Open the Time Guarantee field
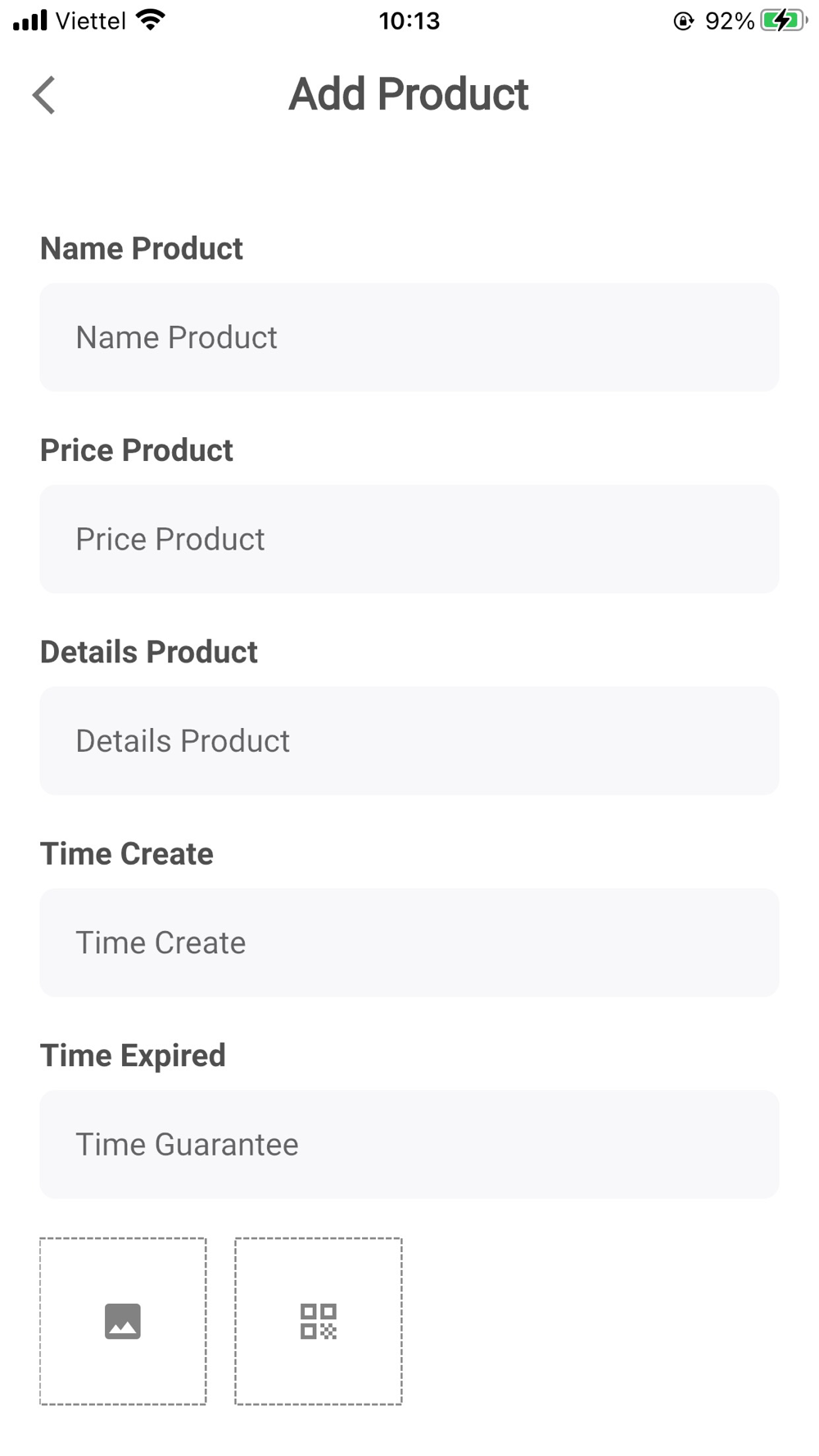 point(409,1144)
